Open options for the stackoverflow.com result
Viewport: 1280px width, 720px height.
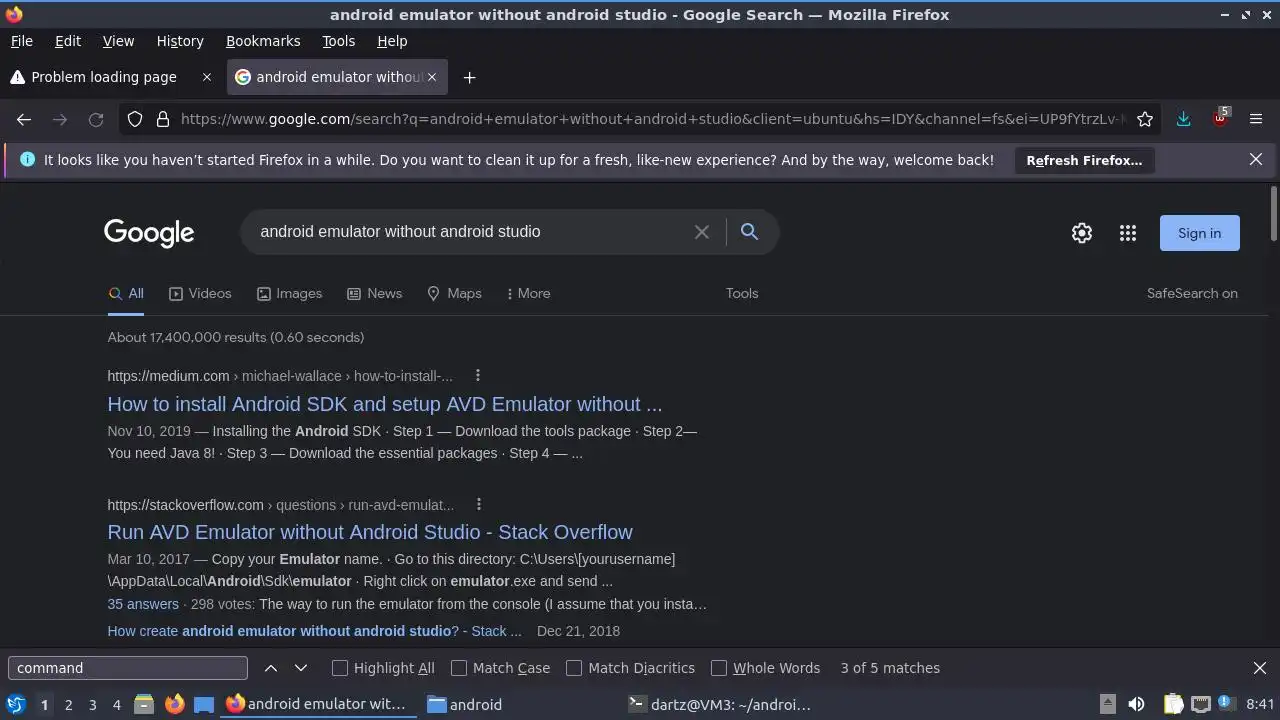pos(479,504)
